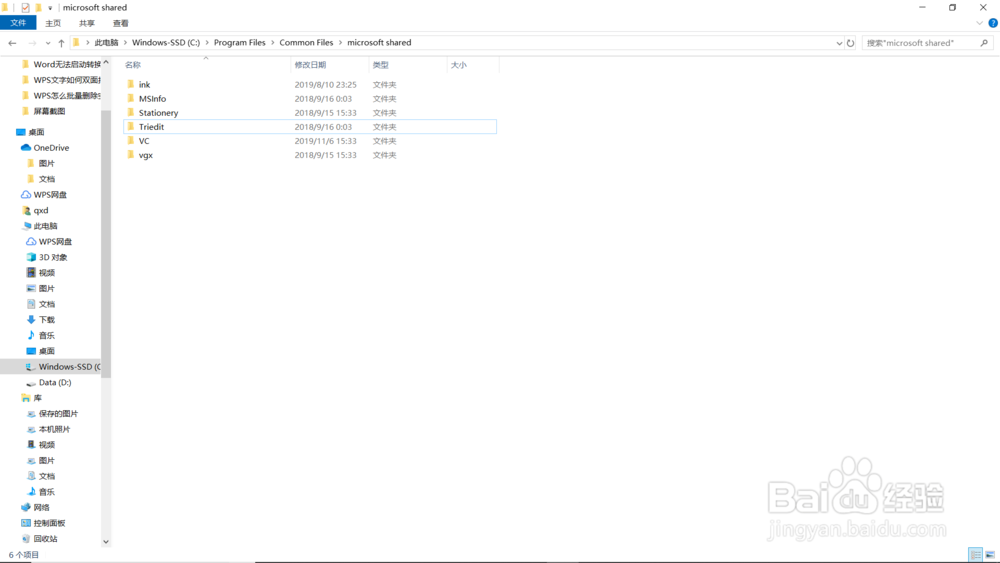Viewport: 1000px width, 563px height.
Task: Switch to details view icon in status bar
Action: 975,555
